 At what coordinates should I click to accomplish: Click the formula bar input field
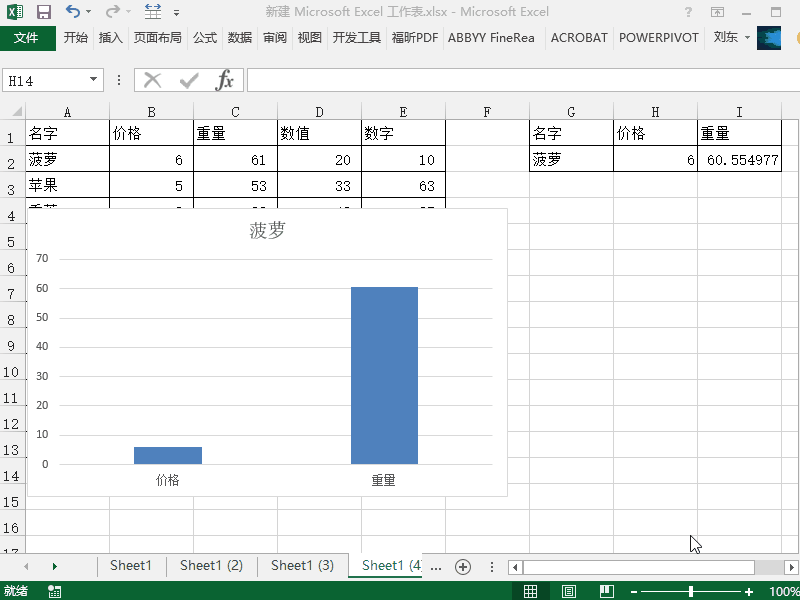[x=520, y=80]
